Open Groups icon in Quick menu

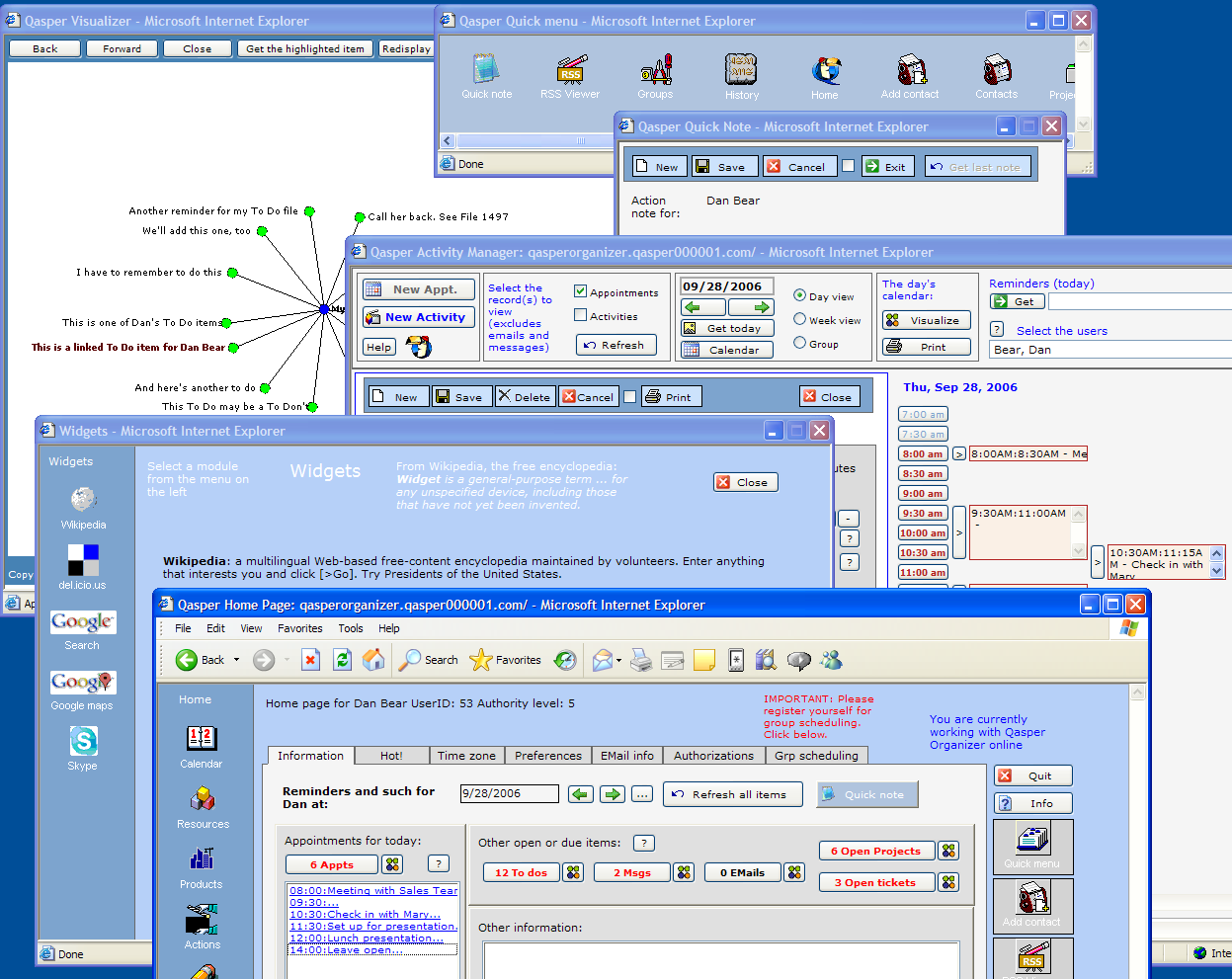click(655, 69)
